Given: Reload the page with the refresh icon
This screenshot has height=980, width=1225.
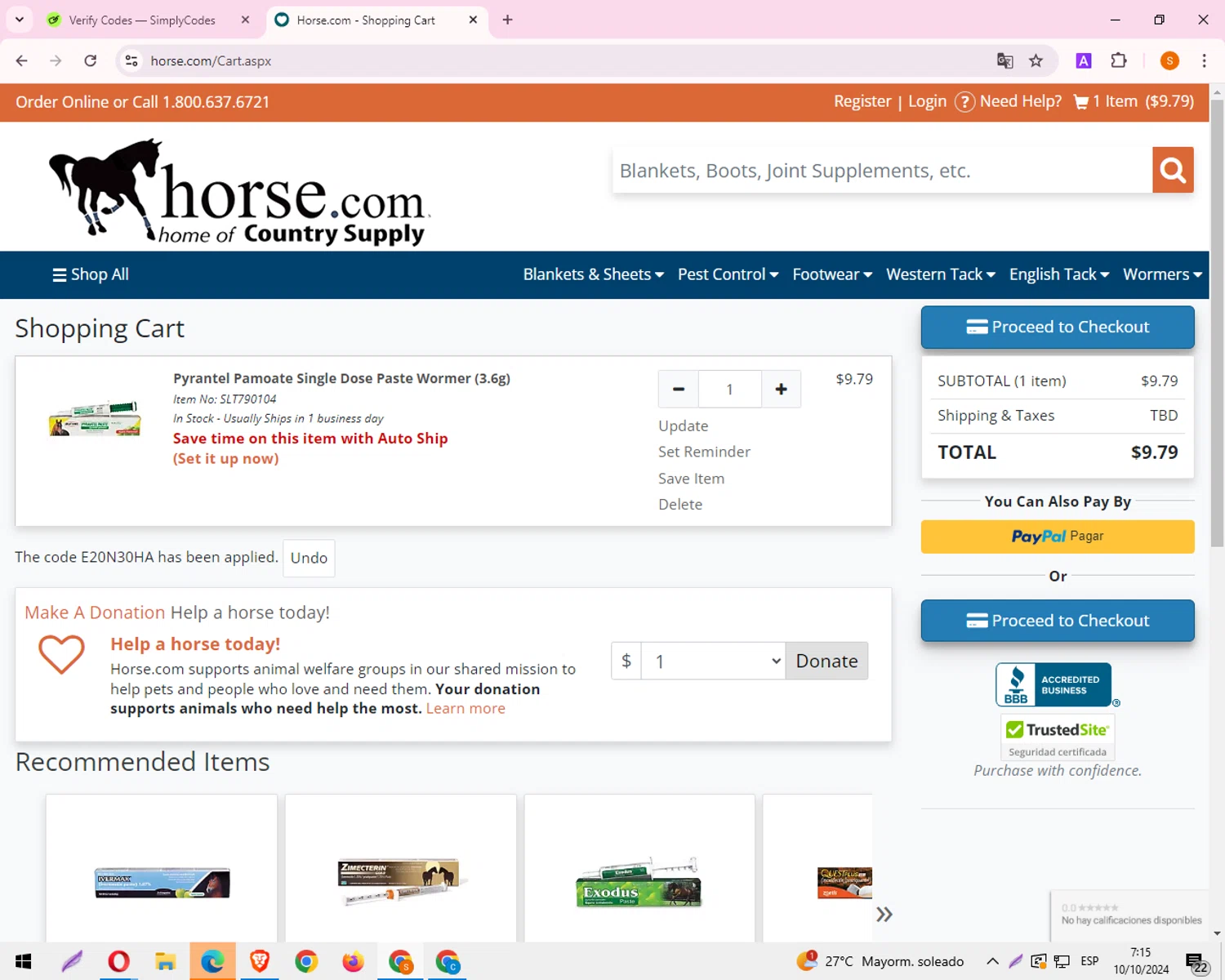Looking at the screenshot, I should pos(91,60).
